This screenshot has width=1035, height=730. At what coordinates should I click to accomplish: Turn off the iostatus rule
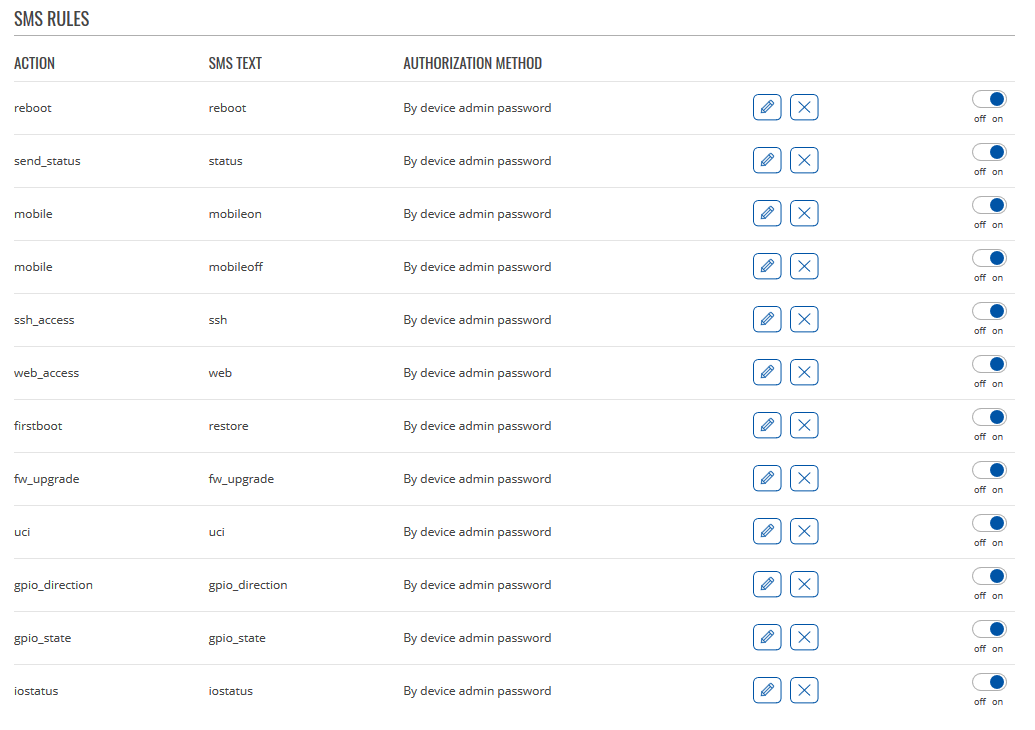pyautogui.click(x=989, y=682)
